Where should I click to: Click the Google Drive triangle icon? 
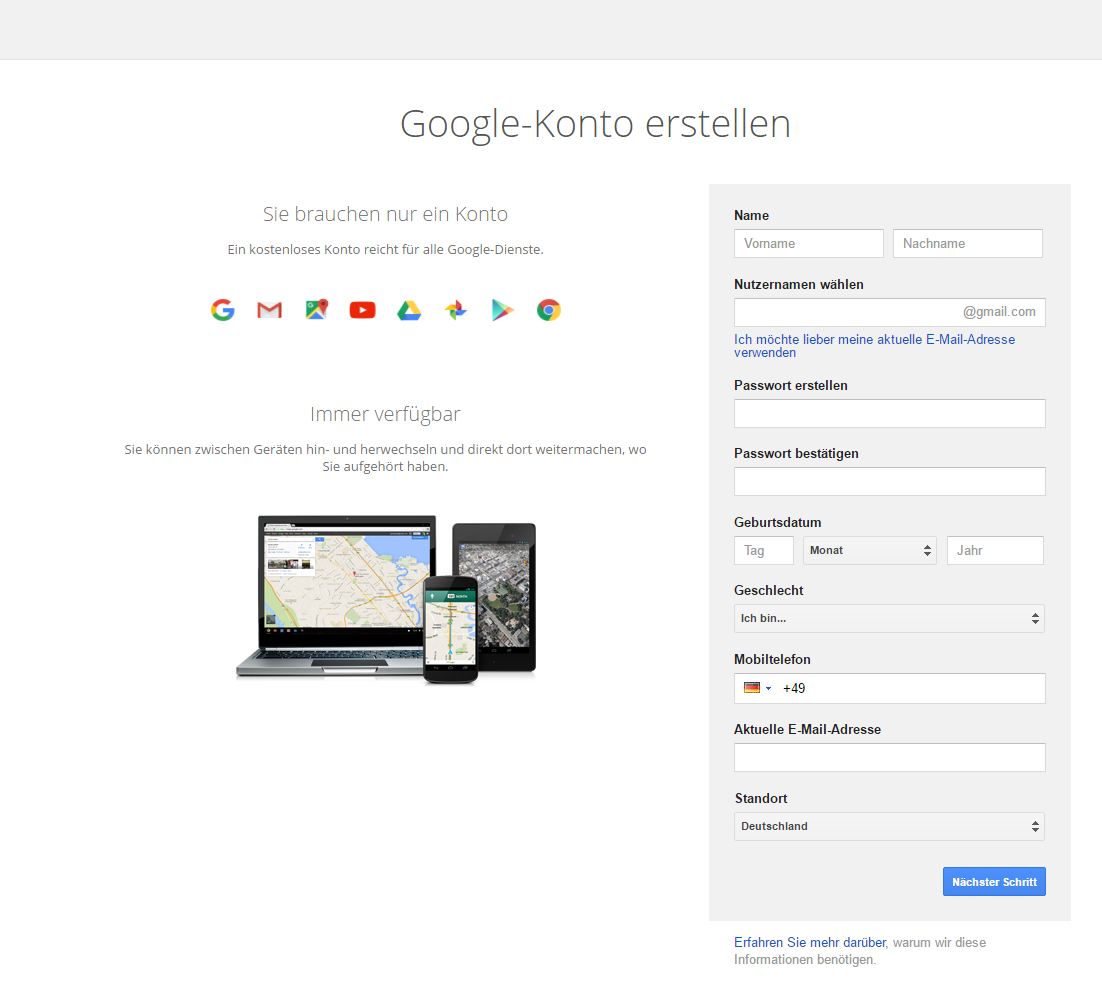[409, 310]
